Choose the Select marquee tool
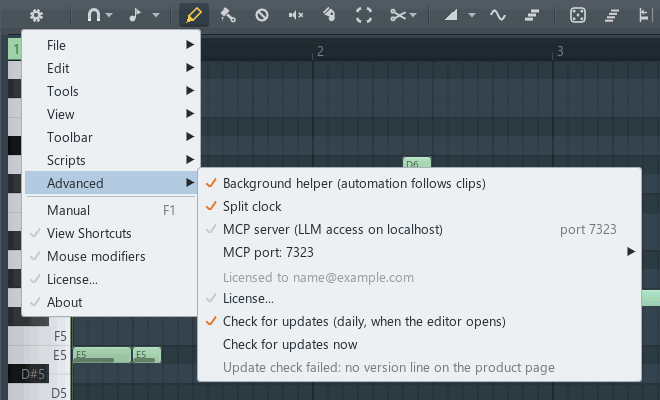Image resolution: width=660 pixels, height=400 pixels. click(364, 15)
